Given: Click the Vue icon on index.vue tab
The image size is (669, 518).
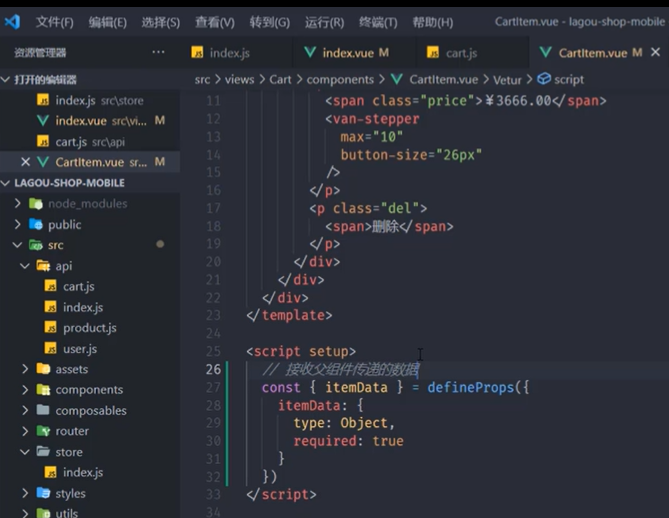Looking at the screenshot, I should tap(310, 52).
